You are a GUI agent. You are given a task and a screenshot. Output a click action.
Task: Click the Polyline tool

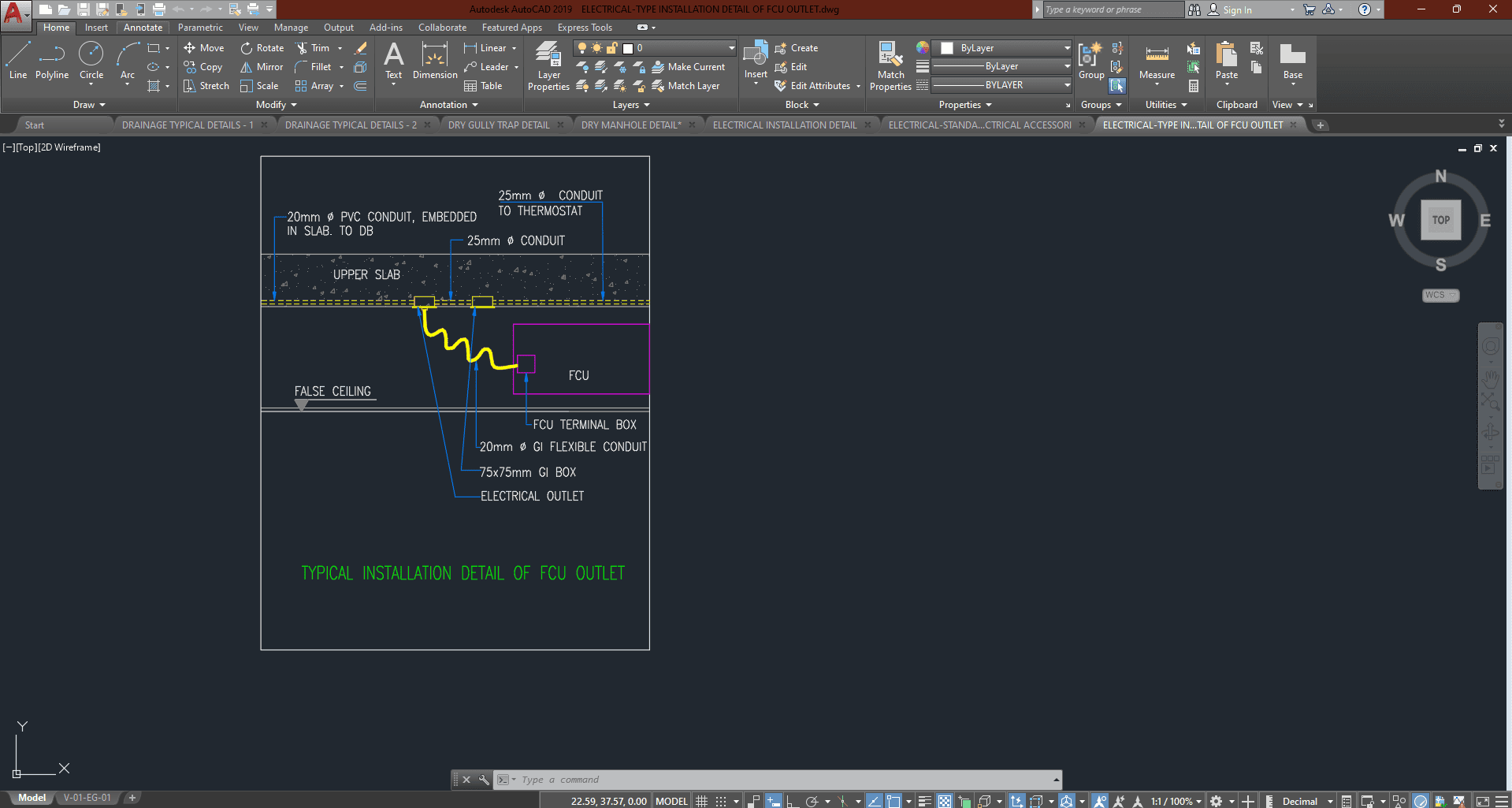[52, 61]
